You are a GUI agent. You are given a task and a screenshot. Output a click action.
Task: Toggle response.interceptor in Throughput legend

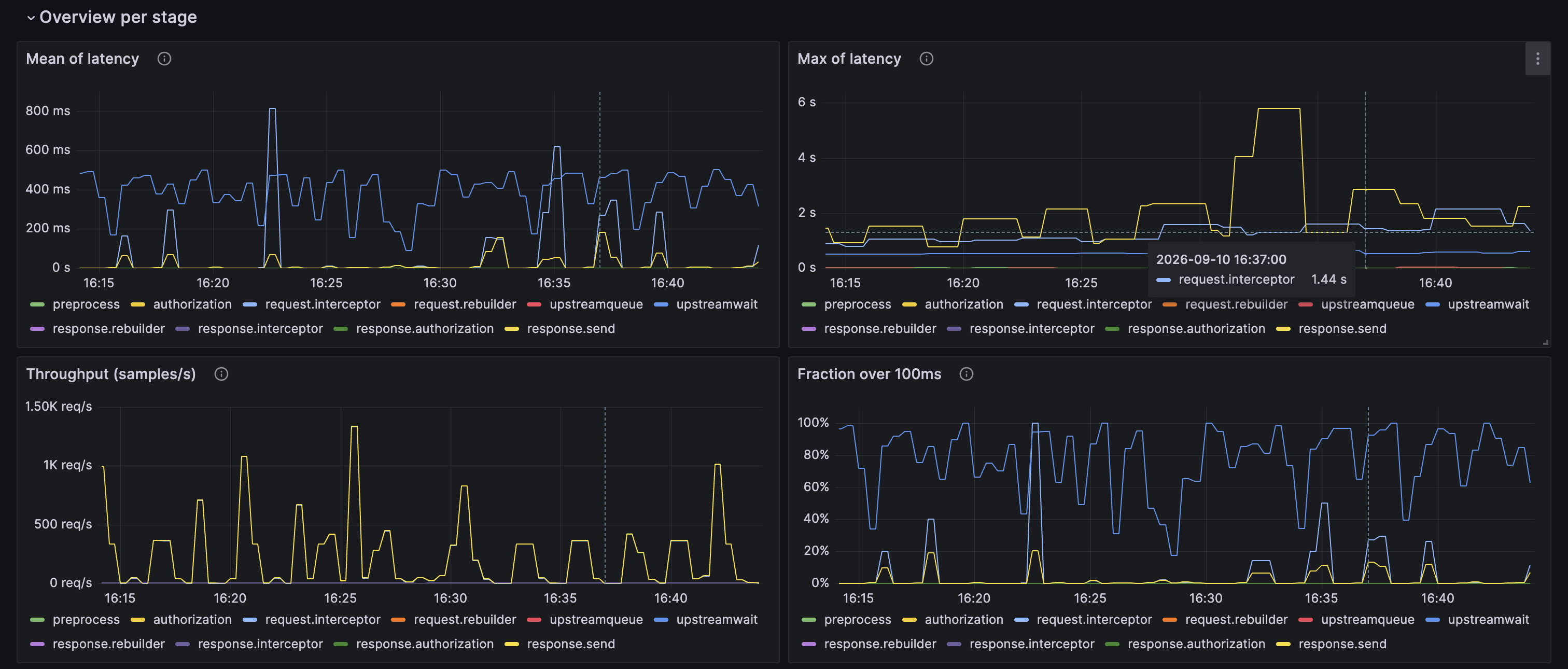point(260,644)
